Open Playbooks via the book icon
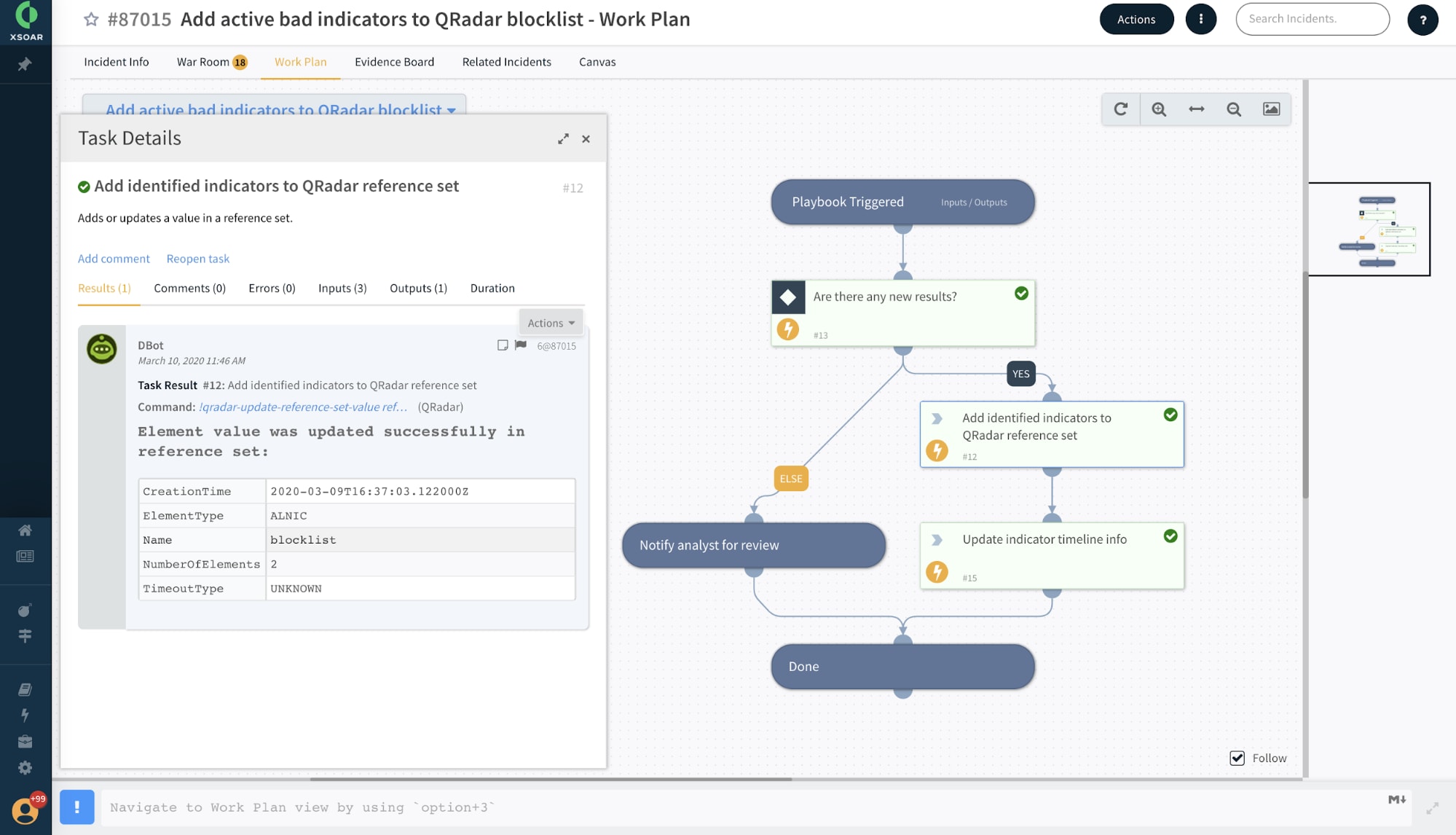Screen dimensions: 1456x835 (x=25, y=689)
